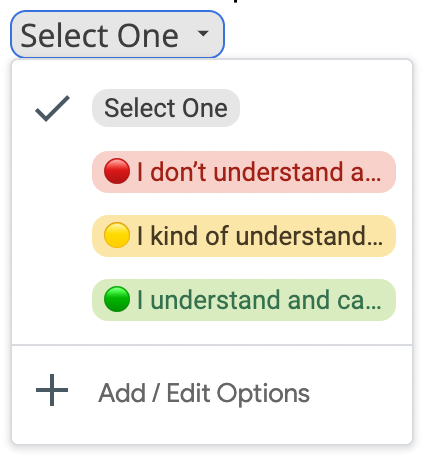Click the red circle icon
This screenshot has width=424, height=458.
click(117, 171)
